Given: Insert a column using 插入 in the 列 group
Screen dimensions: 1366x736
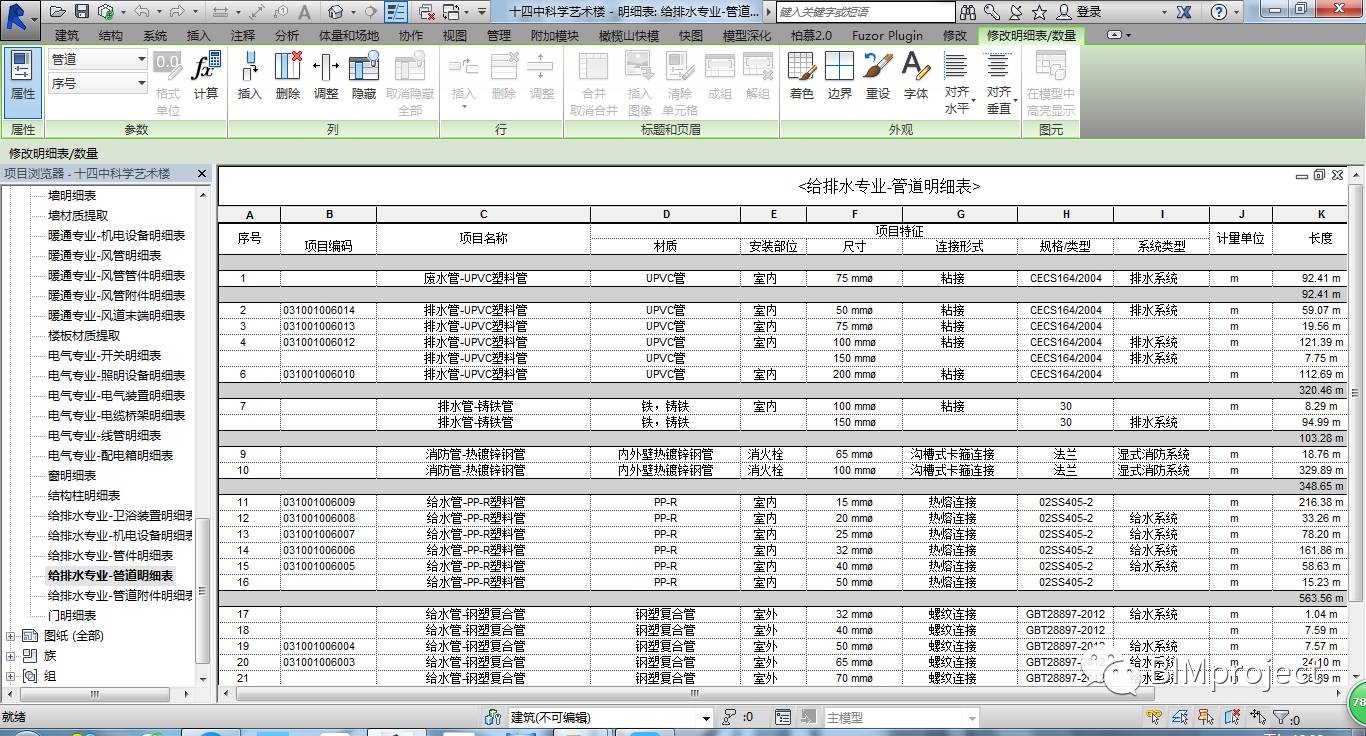Looking at the screenshot, I should (249, 75).
